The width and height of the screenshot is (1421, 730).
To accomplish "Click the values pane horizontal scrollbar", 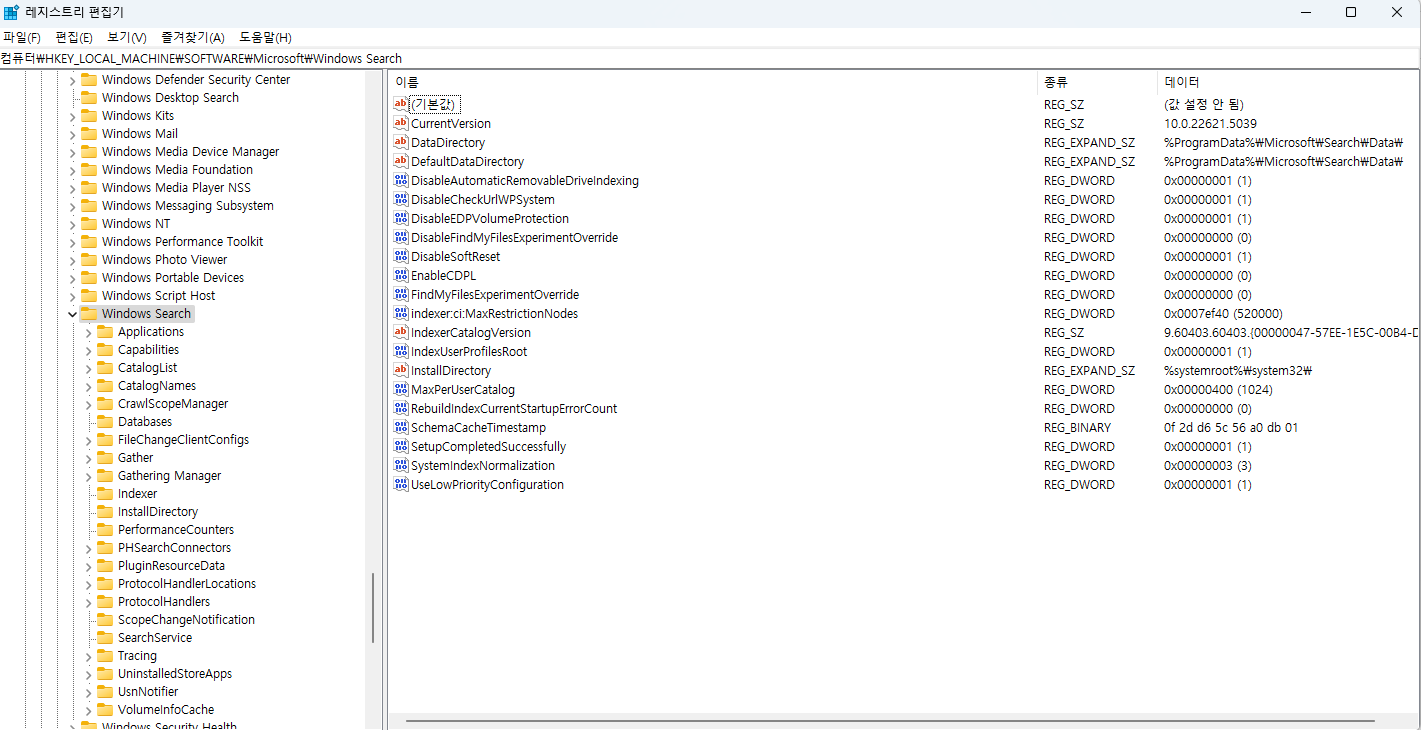I will pos(890,721).
